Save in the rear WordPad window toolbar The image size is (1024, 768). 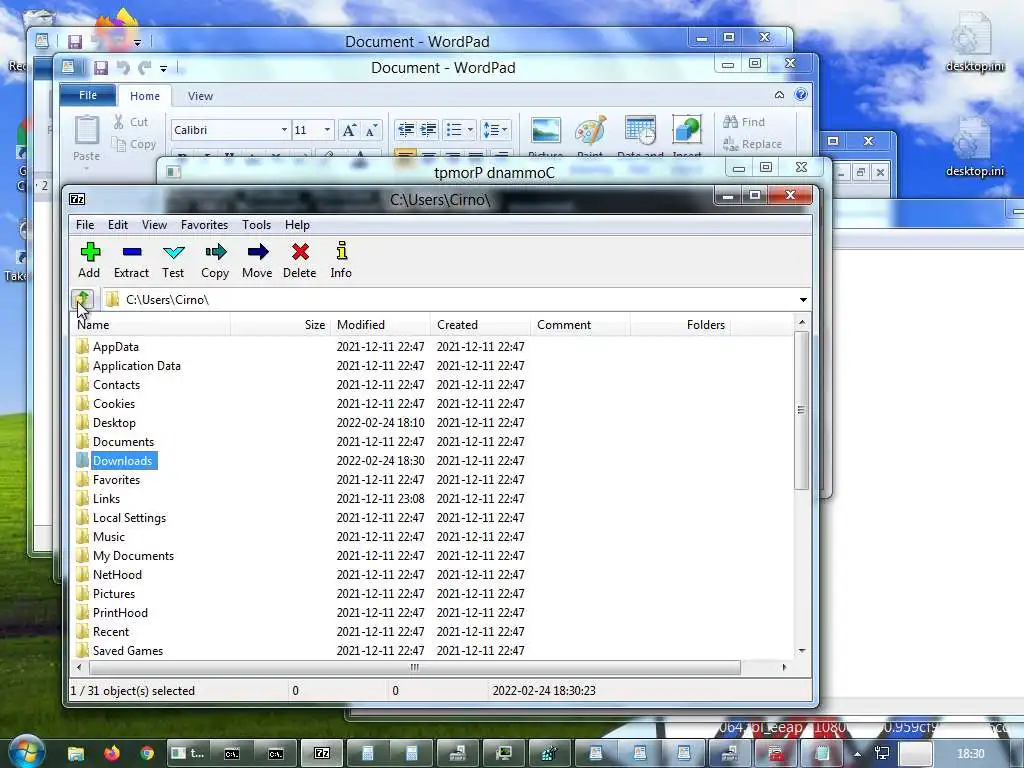tap(75, 42)
